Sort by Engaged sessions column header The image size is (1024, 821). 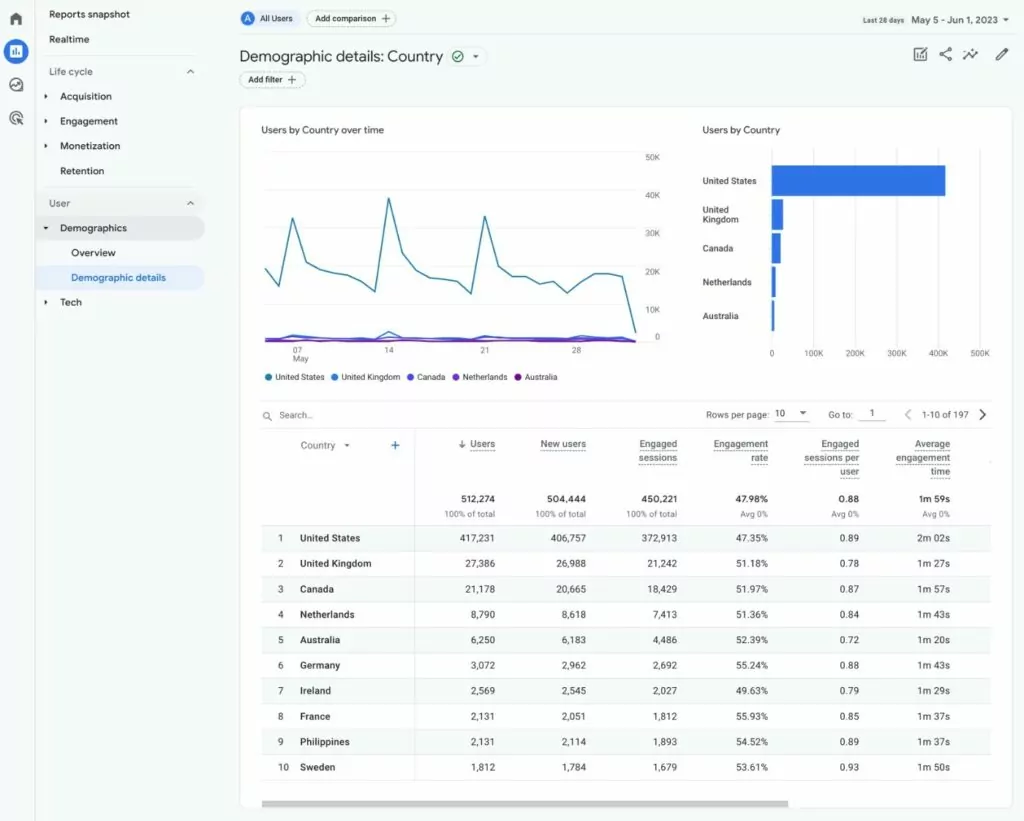[x=658, y=451]
